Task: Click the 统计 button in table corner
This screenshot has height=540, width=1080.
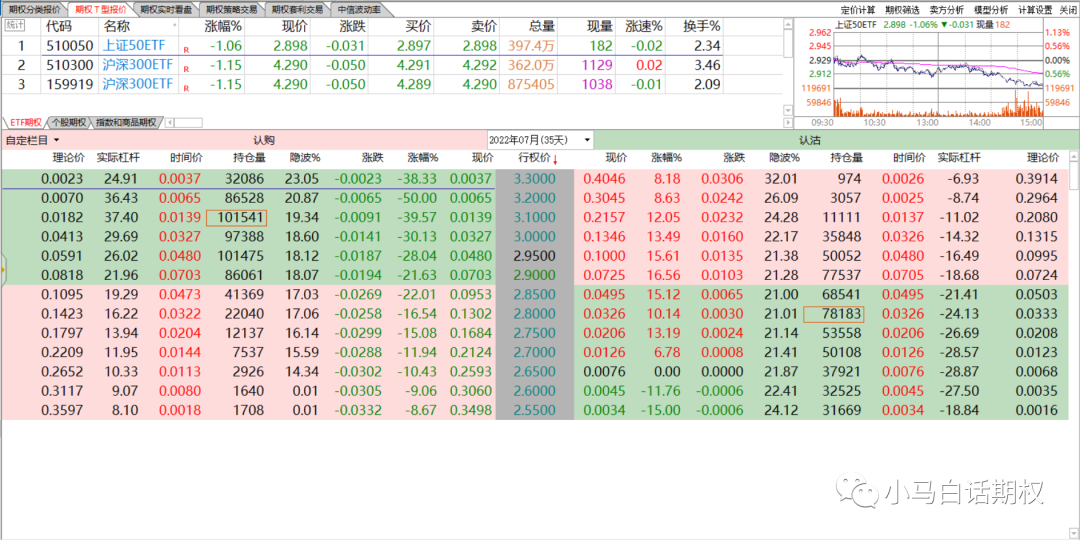Action: pos(14,25)
